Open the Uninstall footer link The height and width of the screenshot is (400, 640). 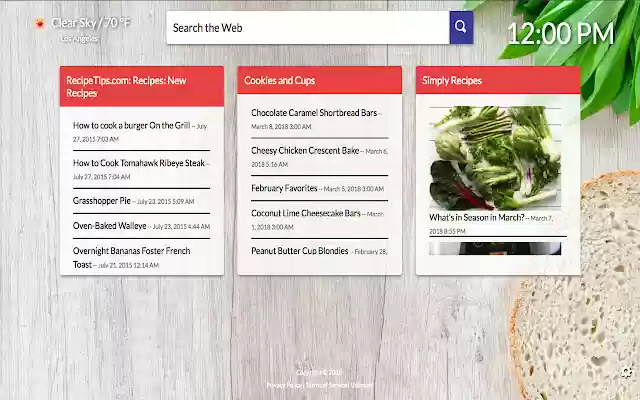[x=362, y=385]
